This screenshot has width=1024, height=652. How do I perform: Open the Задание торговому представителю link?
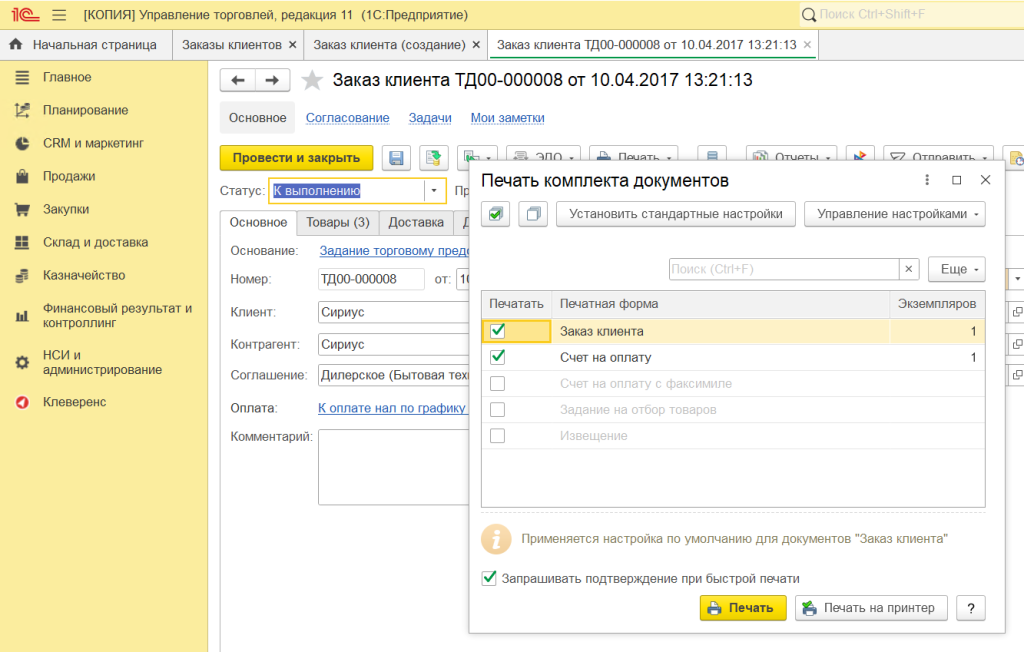pyautogui.click(x=394, y=251)
